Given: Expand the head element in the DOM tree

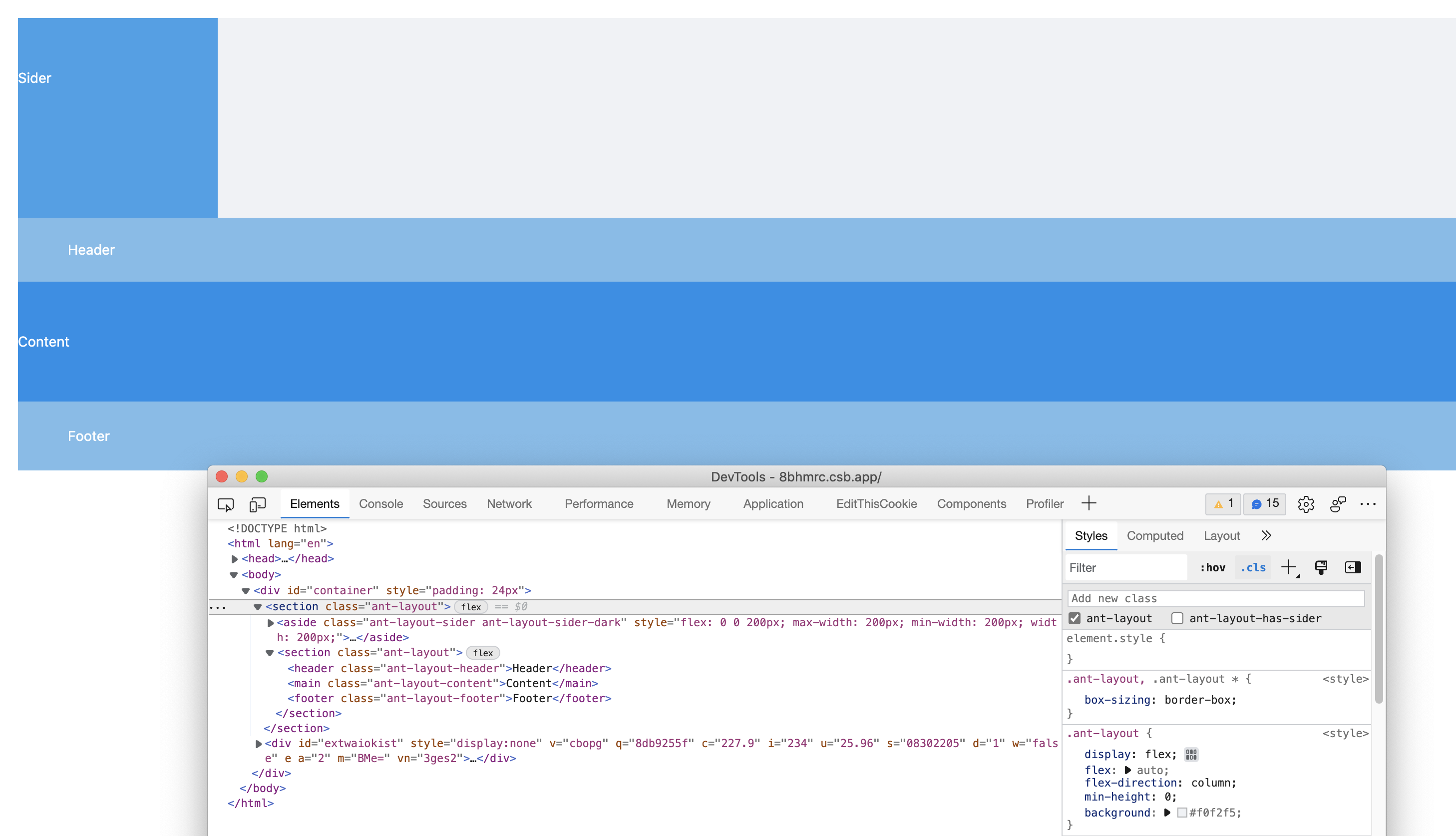Looking at the screenshot, I should 234,559.
